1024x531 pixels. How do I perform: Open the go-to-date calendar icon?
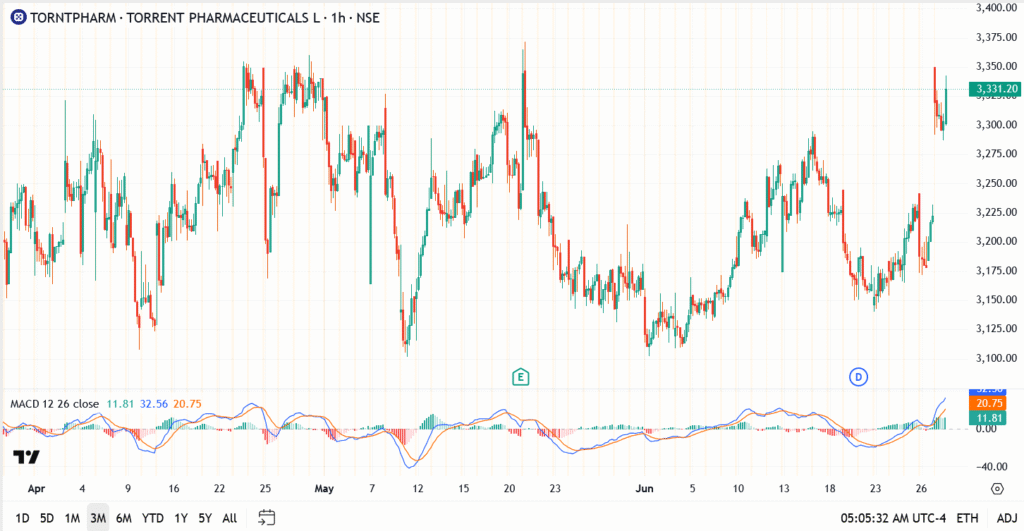(x=266, y=518)
